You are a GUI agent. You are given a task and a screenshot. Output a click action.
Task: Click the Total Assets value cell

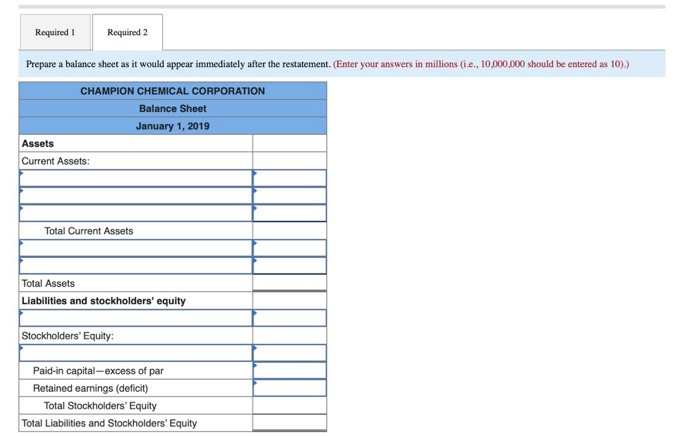click(x=289, y=283)
